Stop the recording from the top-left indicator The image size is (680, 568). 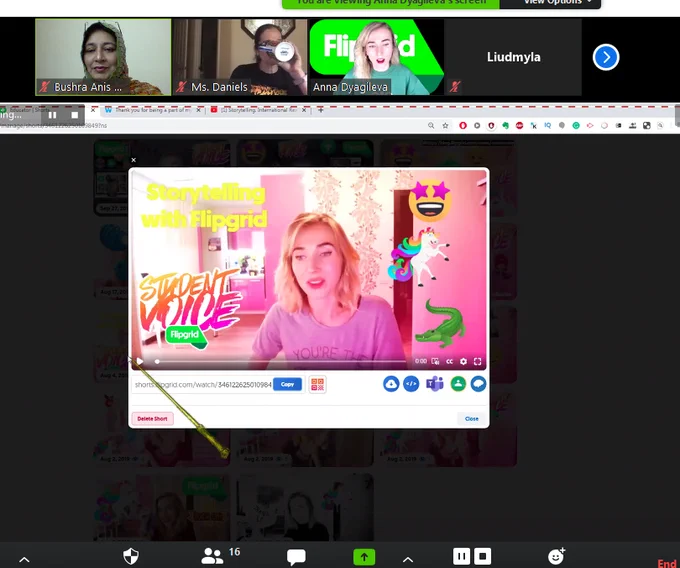(x=75, y=115)
